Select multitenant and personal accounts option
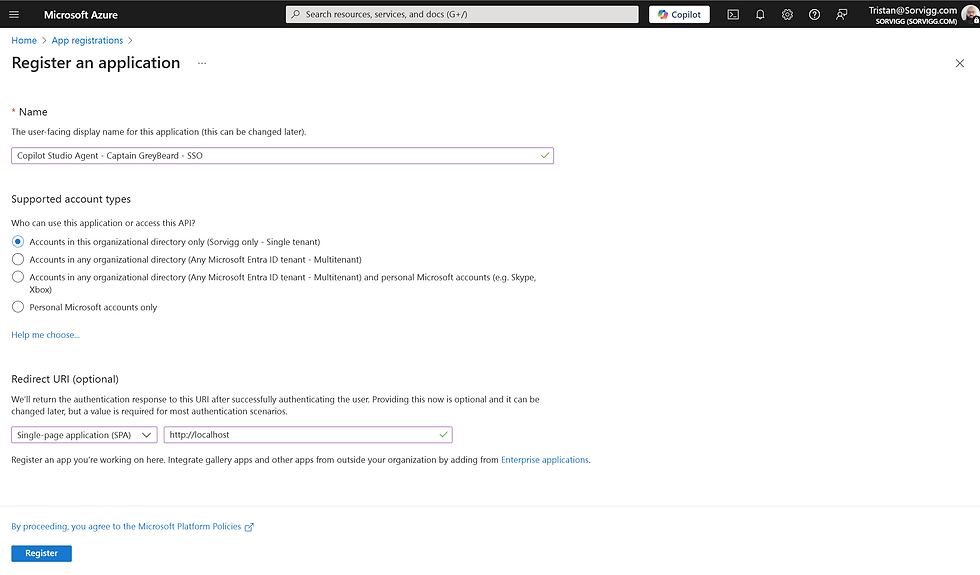980x575 pixels. pos(18,277)
